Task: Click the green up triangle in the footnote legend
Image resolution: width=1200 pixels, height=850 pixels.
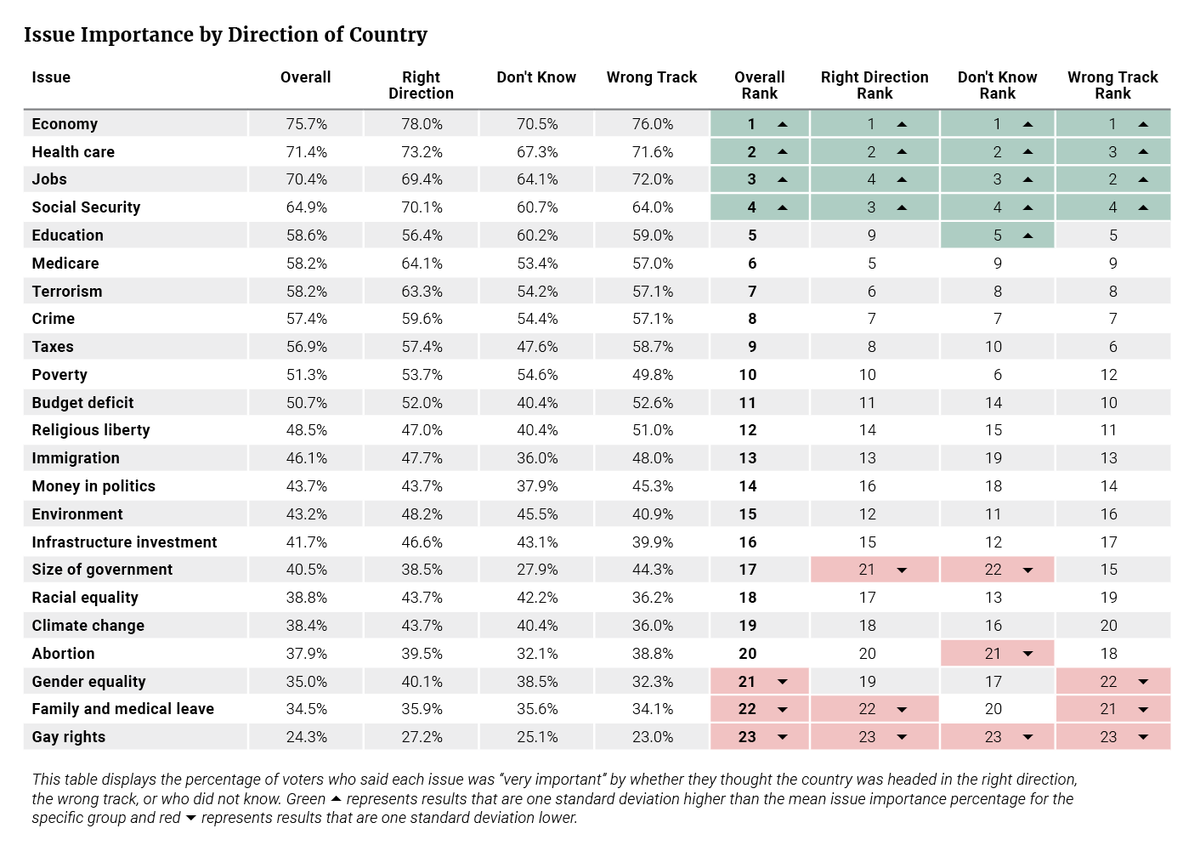Action: tap(335, 799)
